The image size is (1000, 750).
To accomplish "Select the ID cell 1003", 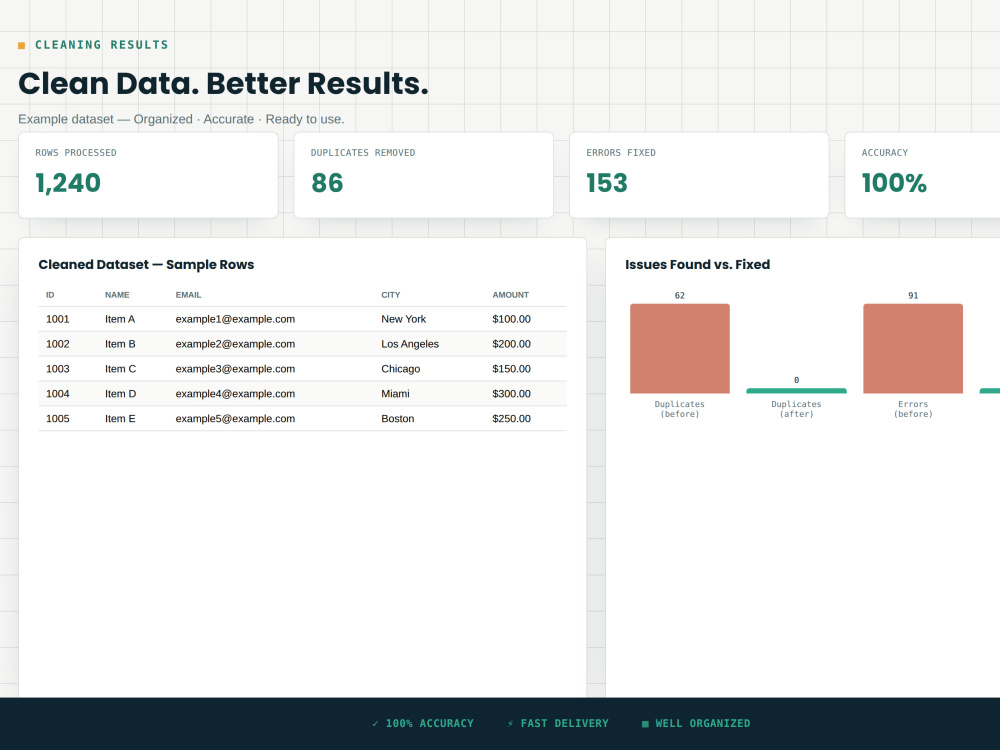I will (x=58, y=369).
